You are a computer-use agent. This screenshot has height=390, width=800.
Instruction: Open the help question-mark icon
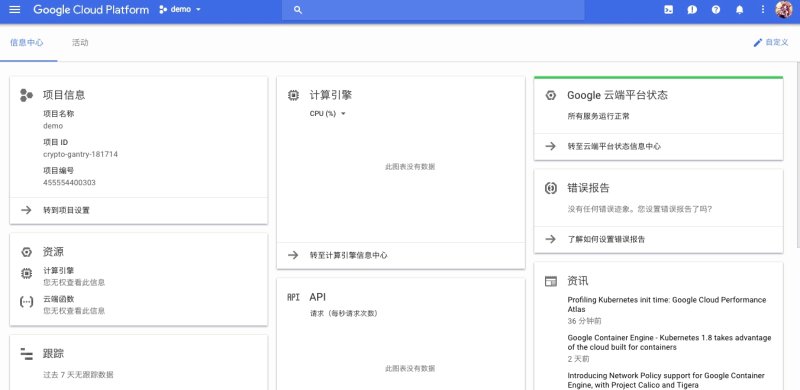pyautogui.click(x=716, y=10)
